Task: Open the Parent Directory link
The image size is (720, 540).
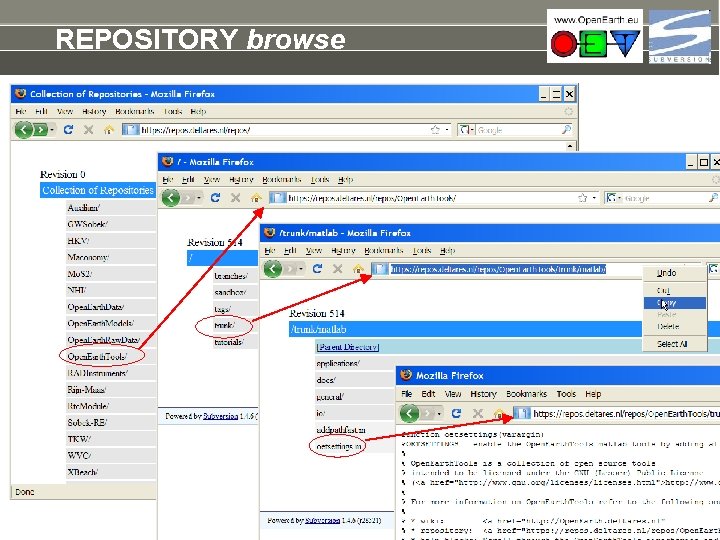Action: point(348,347)
